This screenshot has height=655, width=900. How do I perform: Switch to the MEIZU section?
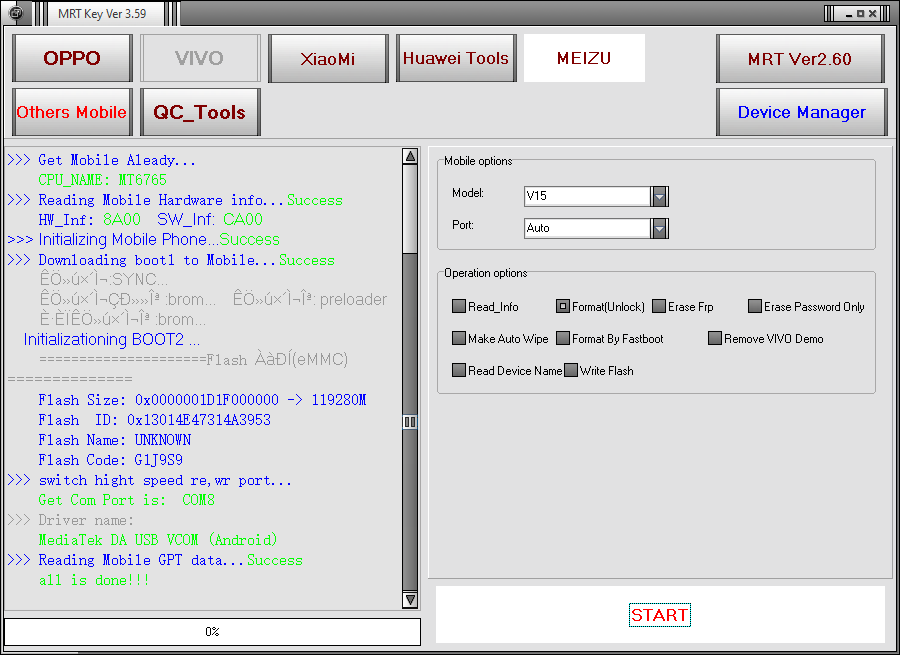point(584,58)
